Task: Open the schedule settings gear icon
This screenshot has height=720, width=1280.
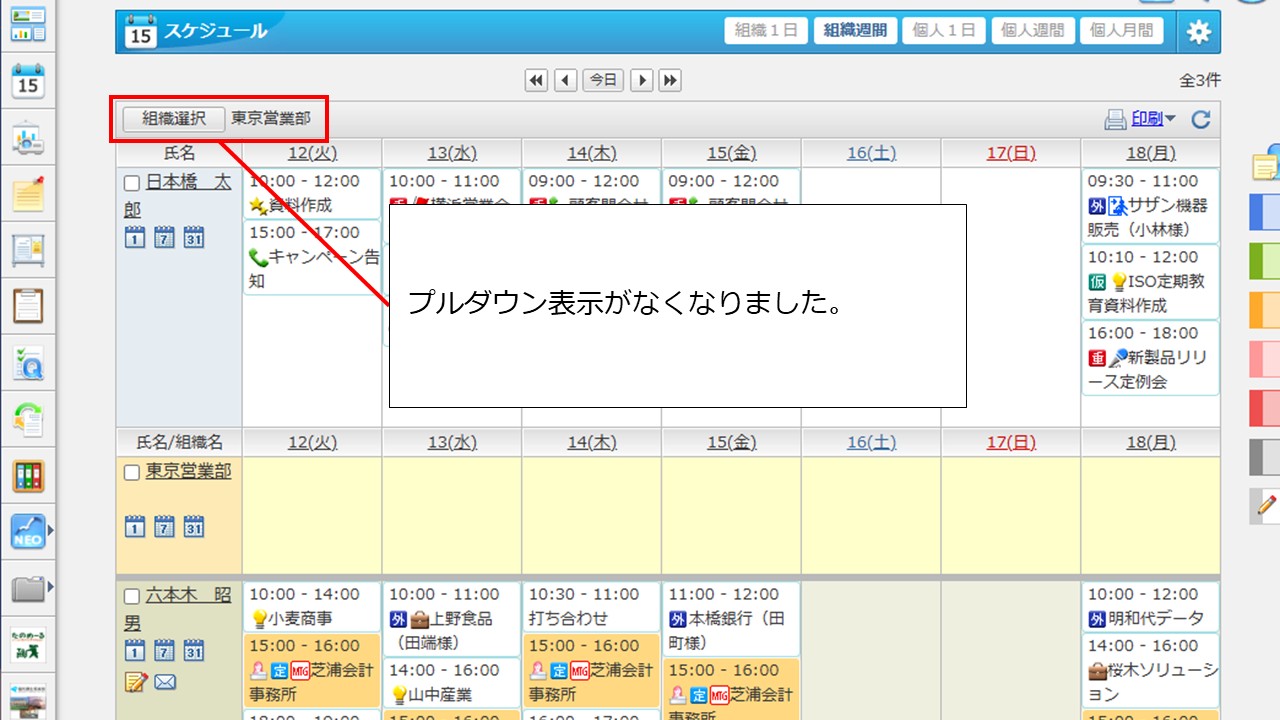Action: [x=1198, y=32]
